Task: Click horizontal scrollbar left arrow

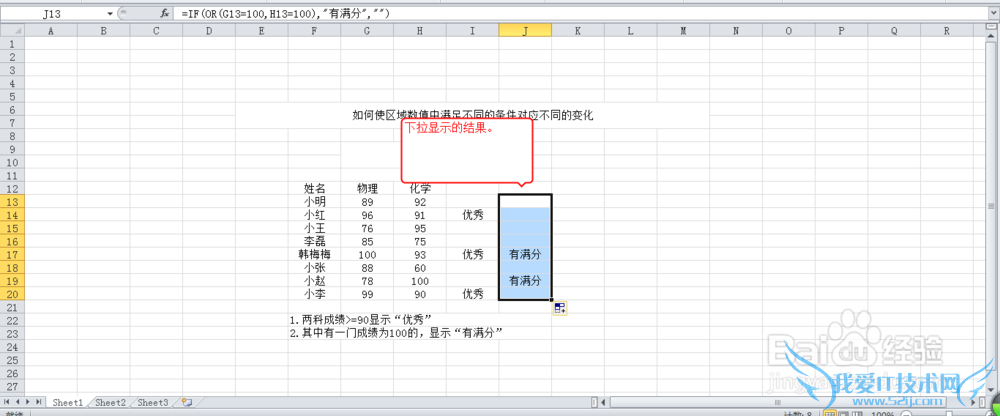Action: [x=605, y=402]
